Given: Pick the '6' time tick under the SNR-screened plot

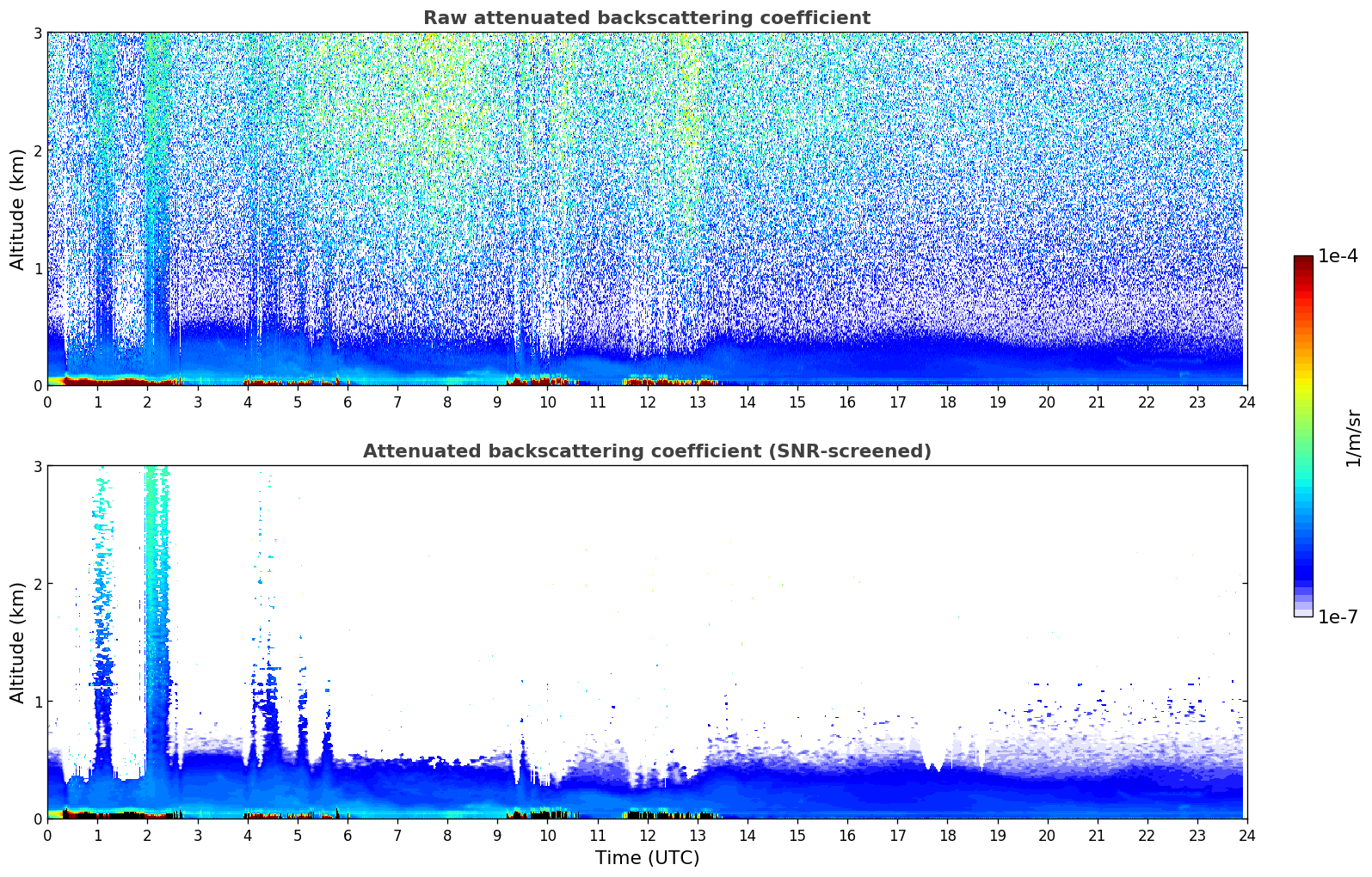Looking at the screenshot, I should (x=348, y=835).
